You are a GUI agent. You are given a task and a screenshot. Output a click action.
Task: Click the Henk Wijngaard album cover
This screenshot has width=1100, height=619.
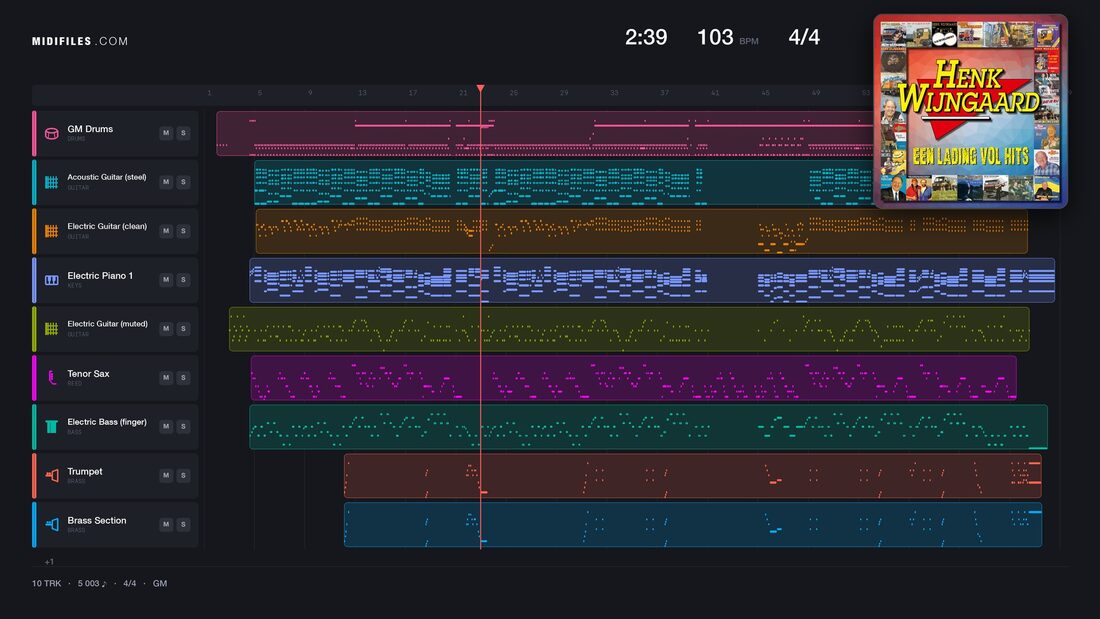(x=970, y=111)
